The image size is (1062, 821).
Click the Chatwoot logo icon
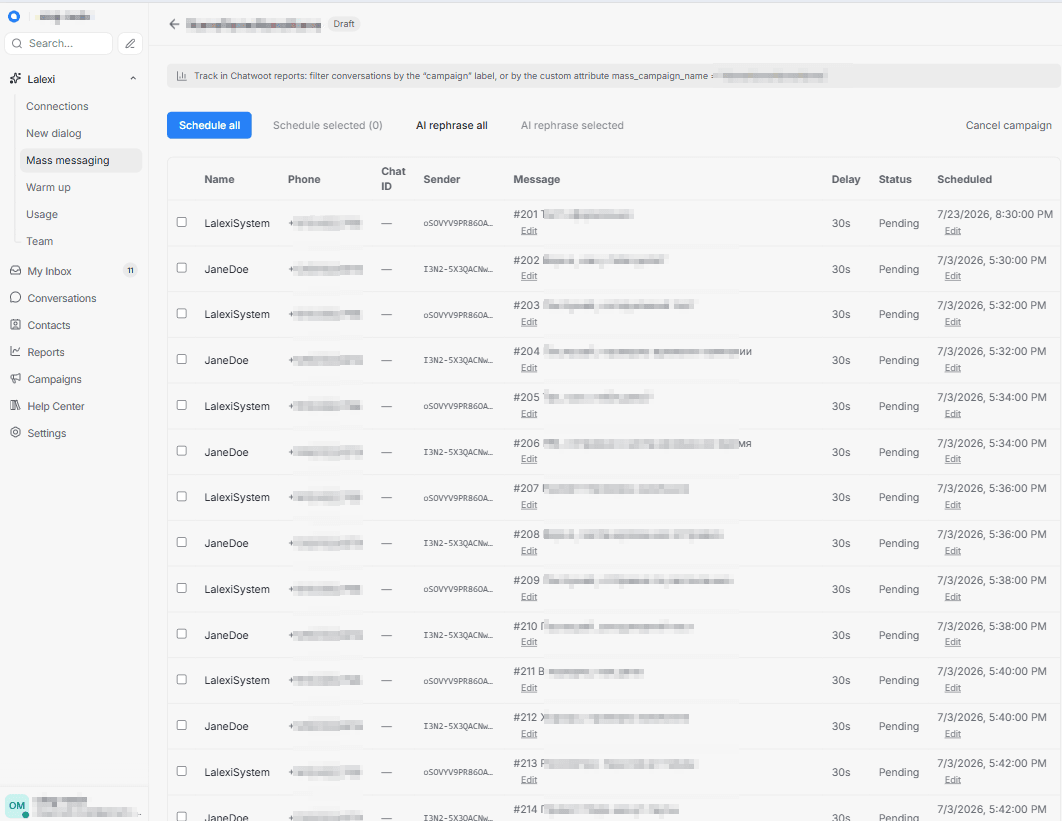pos(14,16)
